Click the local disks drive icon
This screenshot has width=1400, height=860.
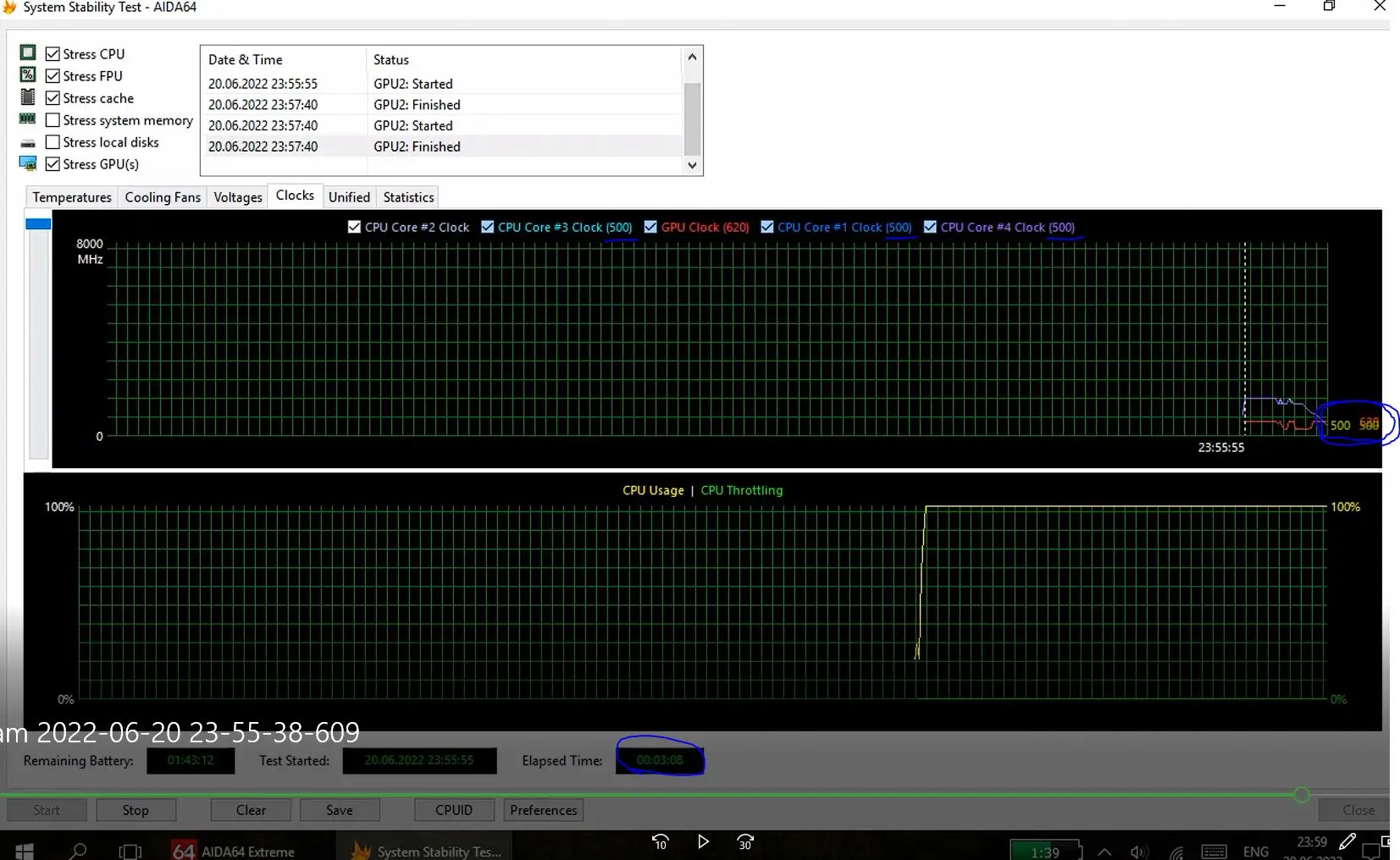[x=28, y=143]
